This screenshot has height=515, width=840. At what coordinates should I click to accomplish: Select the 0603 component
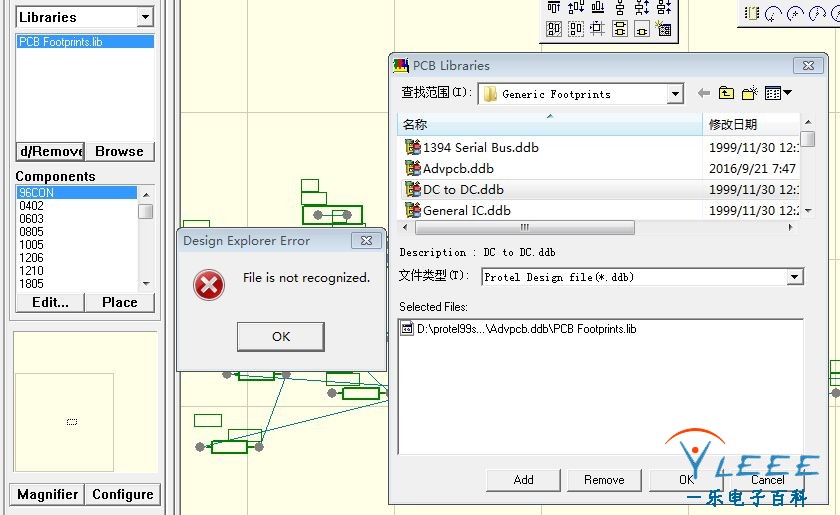click(77, 219)
